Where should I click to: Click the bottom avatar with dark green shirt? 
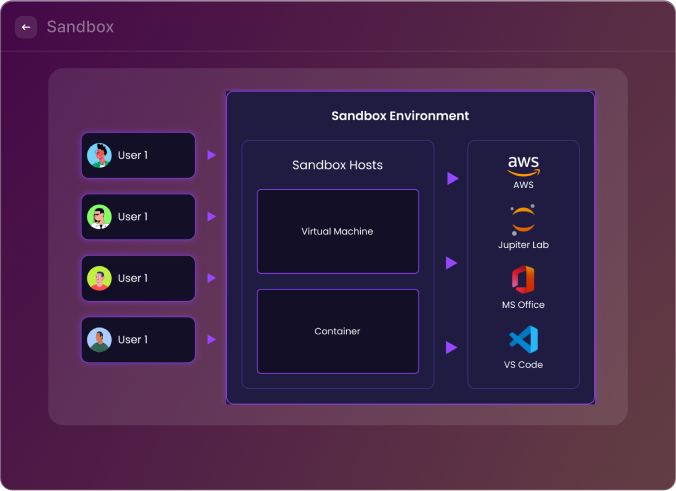[x=98, y=340]
